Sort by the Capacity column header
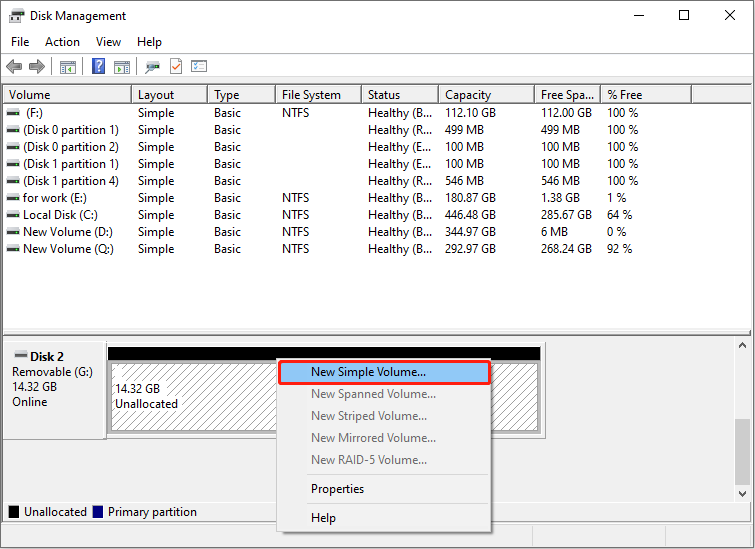Image resolution: width=755 pixels, height=549 pixels. pos(487,95)
